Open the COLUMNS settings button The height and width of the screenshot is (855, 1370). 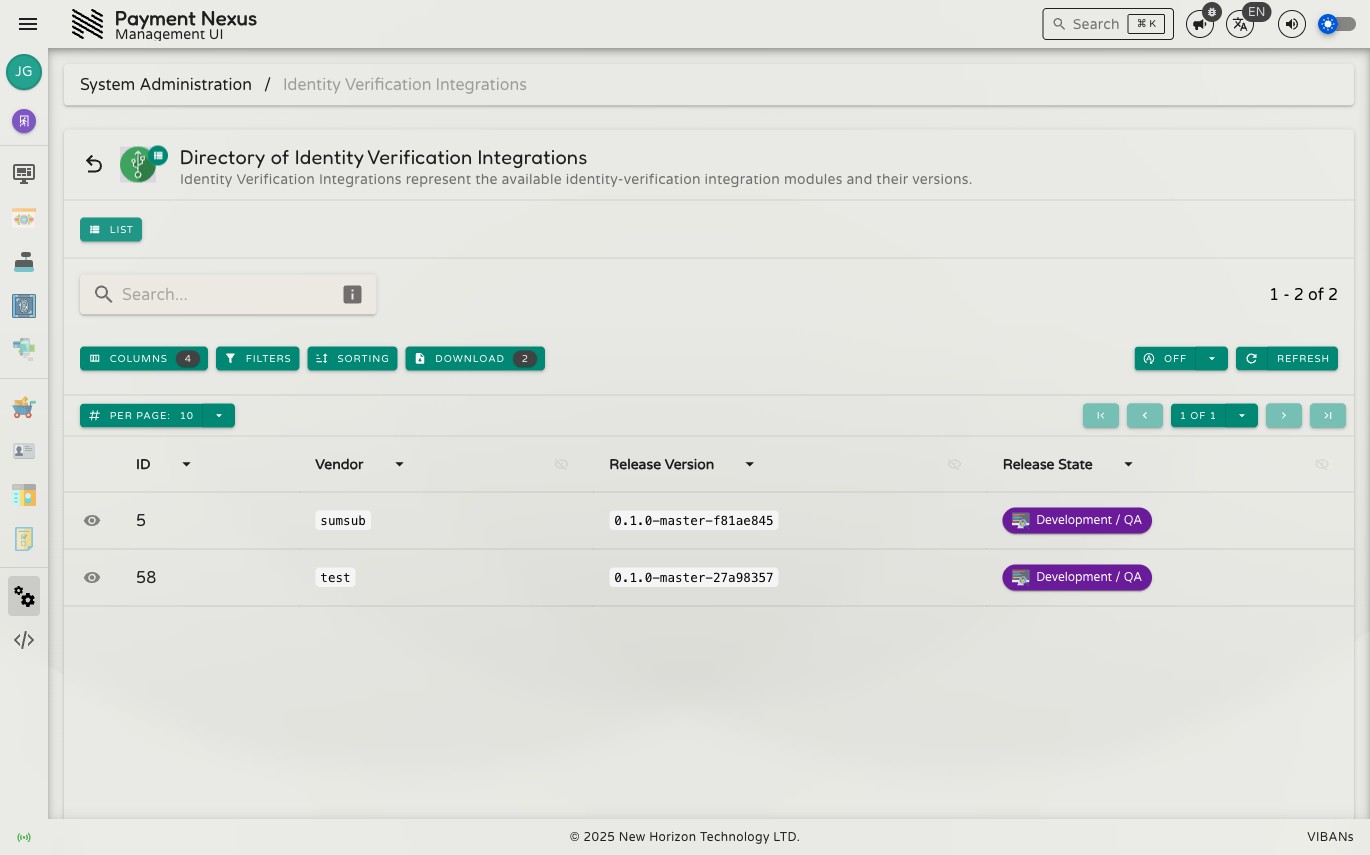tap(144, 358)
